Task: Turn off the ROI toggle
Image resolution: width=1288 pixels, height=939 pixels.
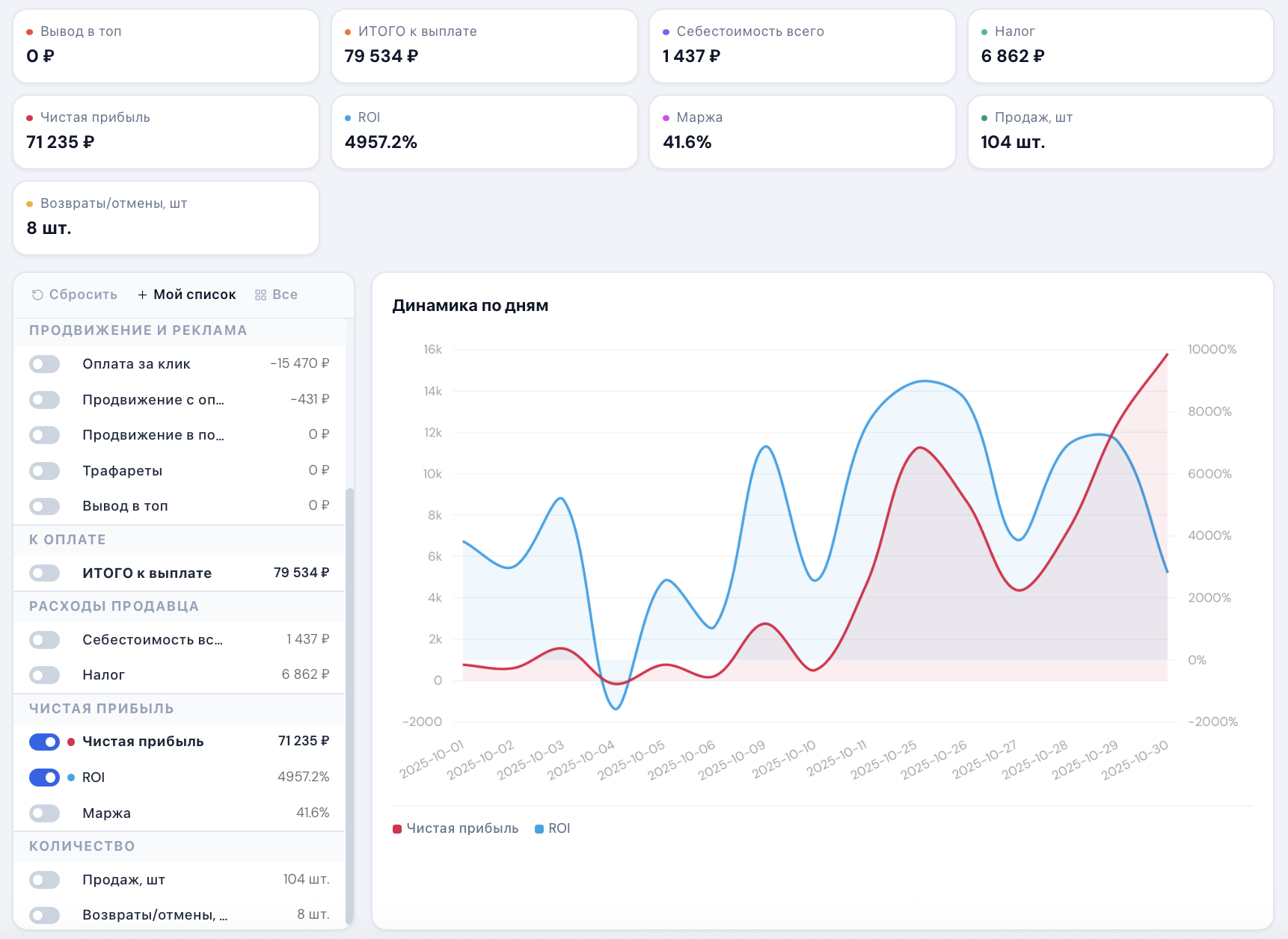Action: (45, 778)
